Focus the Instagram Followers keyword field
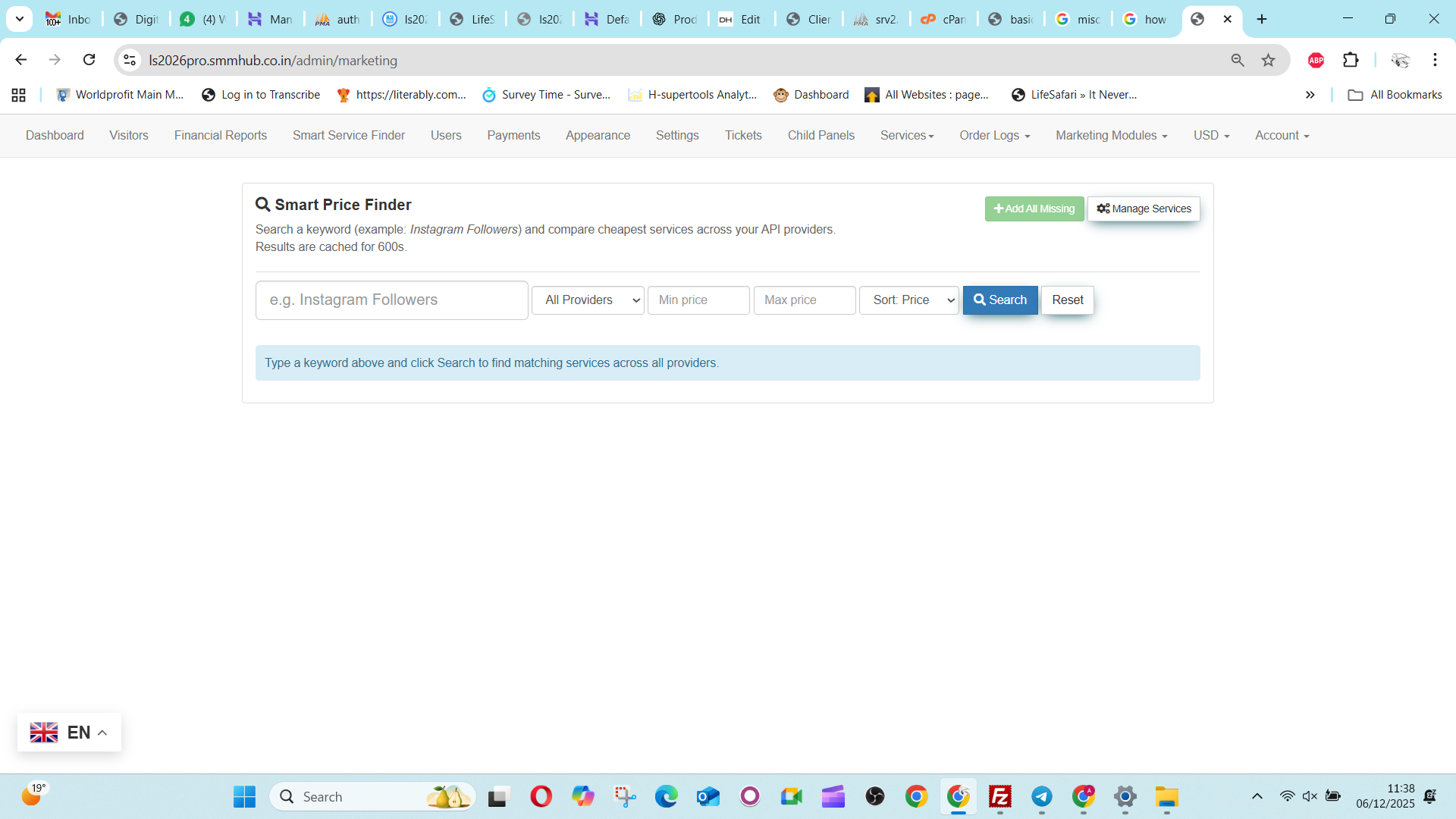 coord(391,300)
